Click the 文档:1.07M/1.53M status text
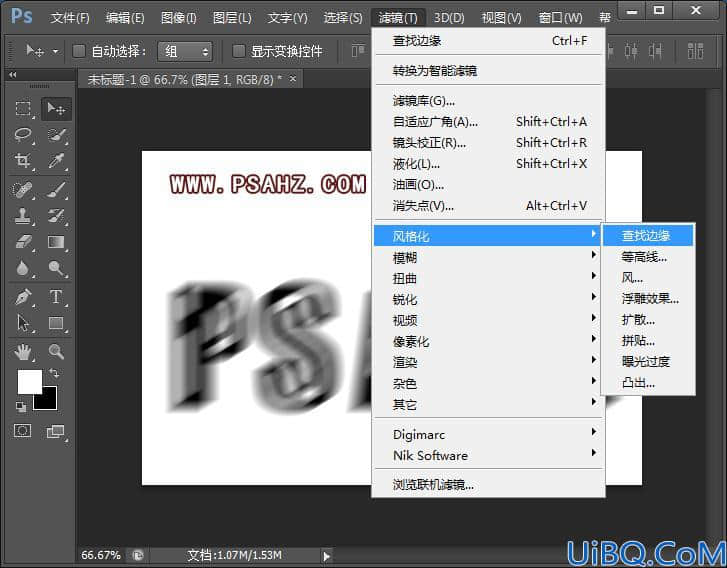 [x=234, y=555]
